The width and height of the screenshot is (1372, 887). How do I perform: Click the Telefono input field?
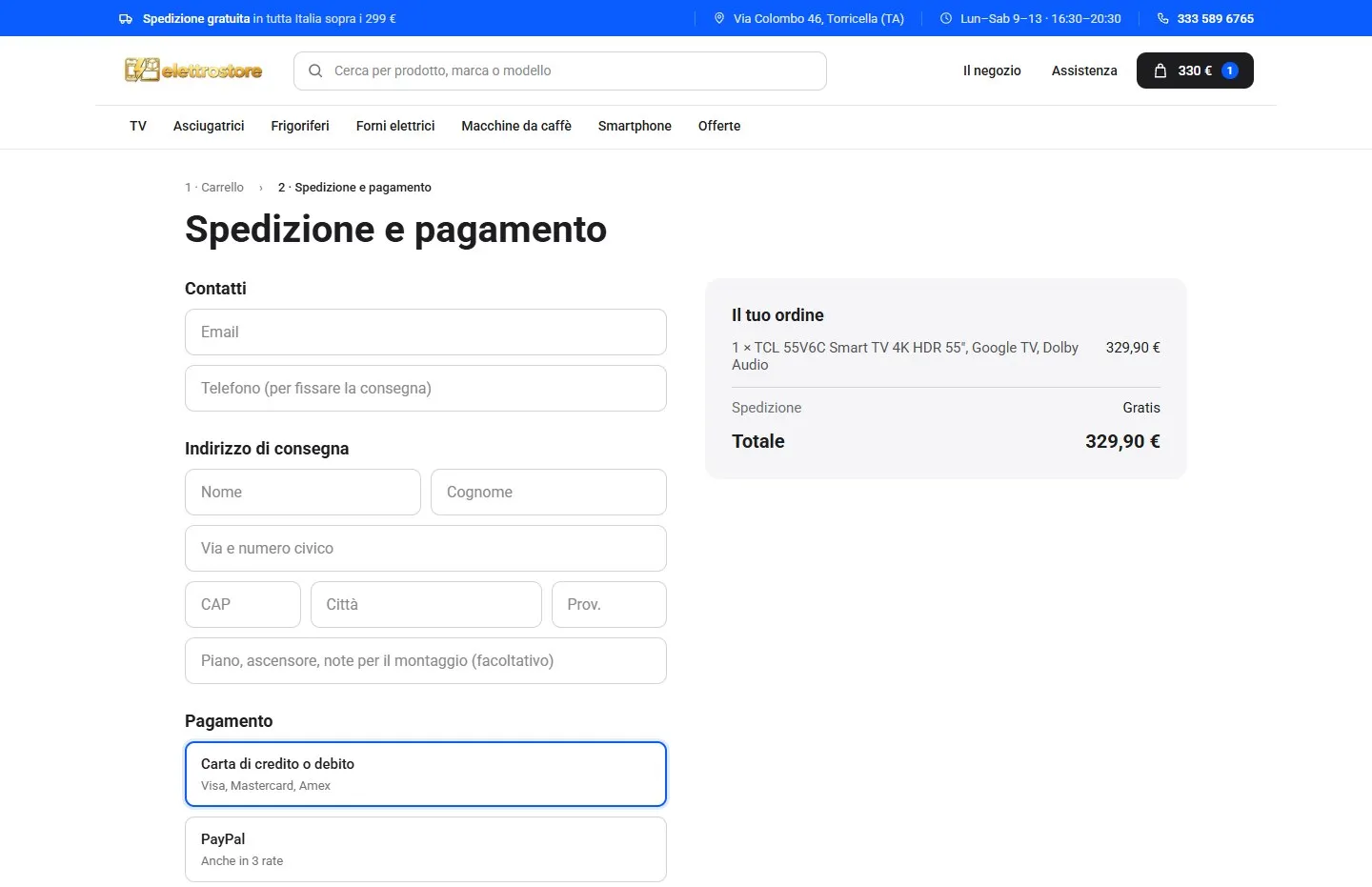click(426, 388)
